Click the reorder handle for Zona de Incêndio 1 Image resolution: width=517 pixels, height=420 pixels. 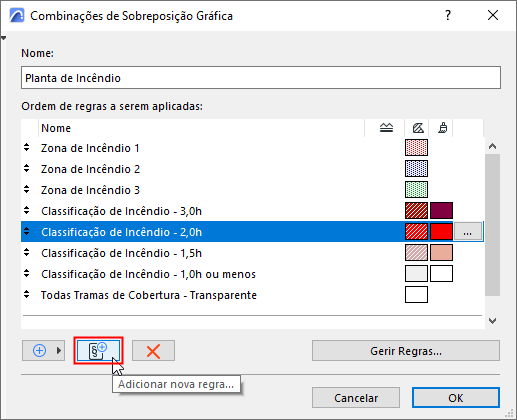(27, 147)
